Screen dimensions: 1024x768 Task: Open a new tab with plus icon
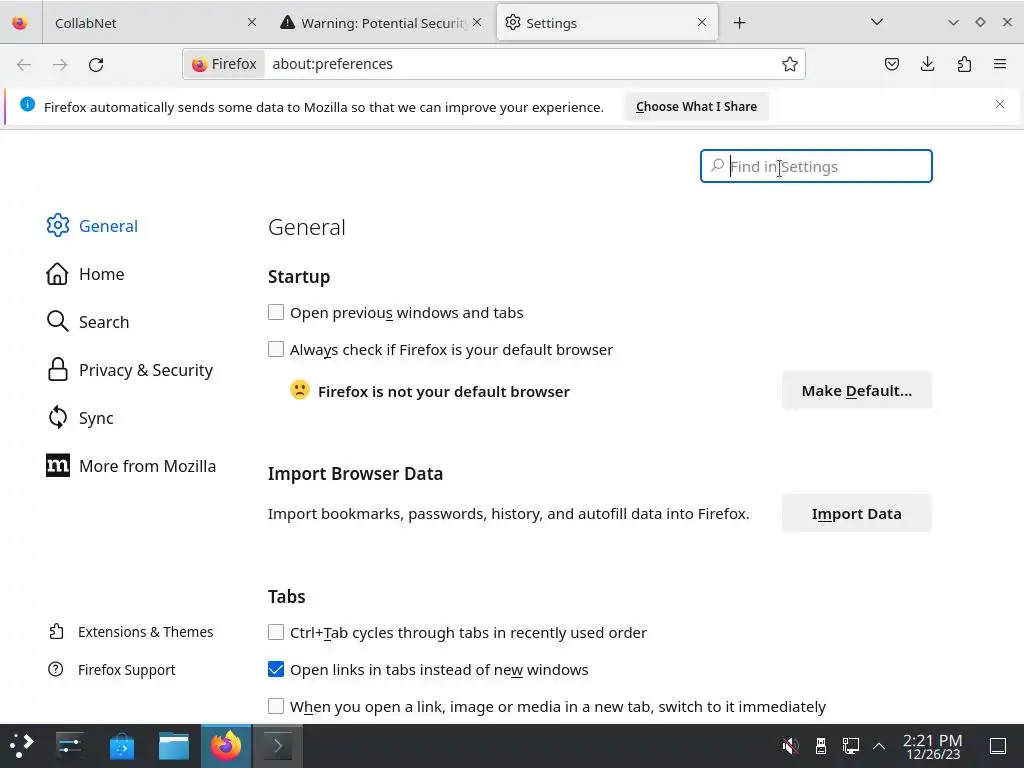740,22
